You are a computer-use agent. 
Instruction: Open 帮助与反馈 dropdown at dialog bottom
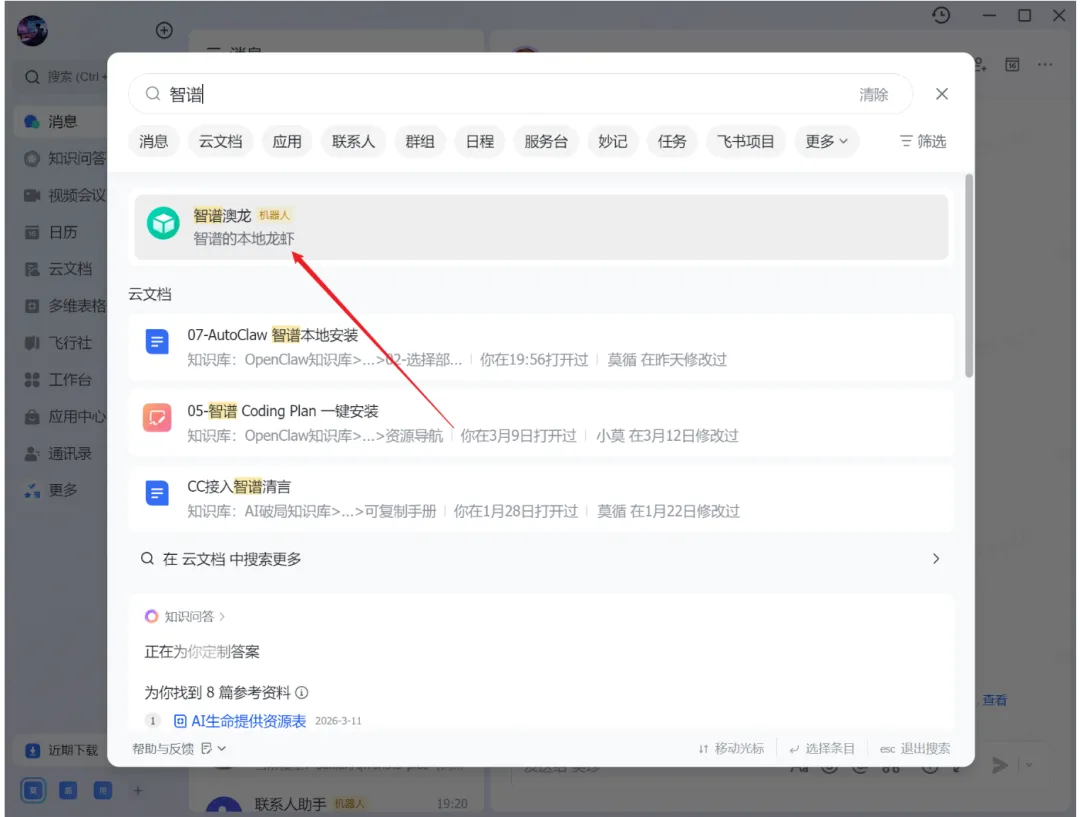[178, 748]
